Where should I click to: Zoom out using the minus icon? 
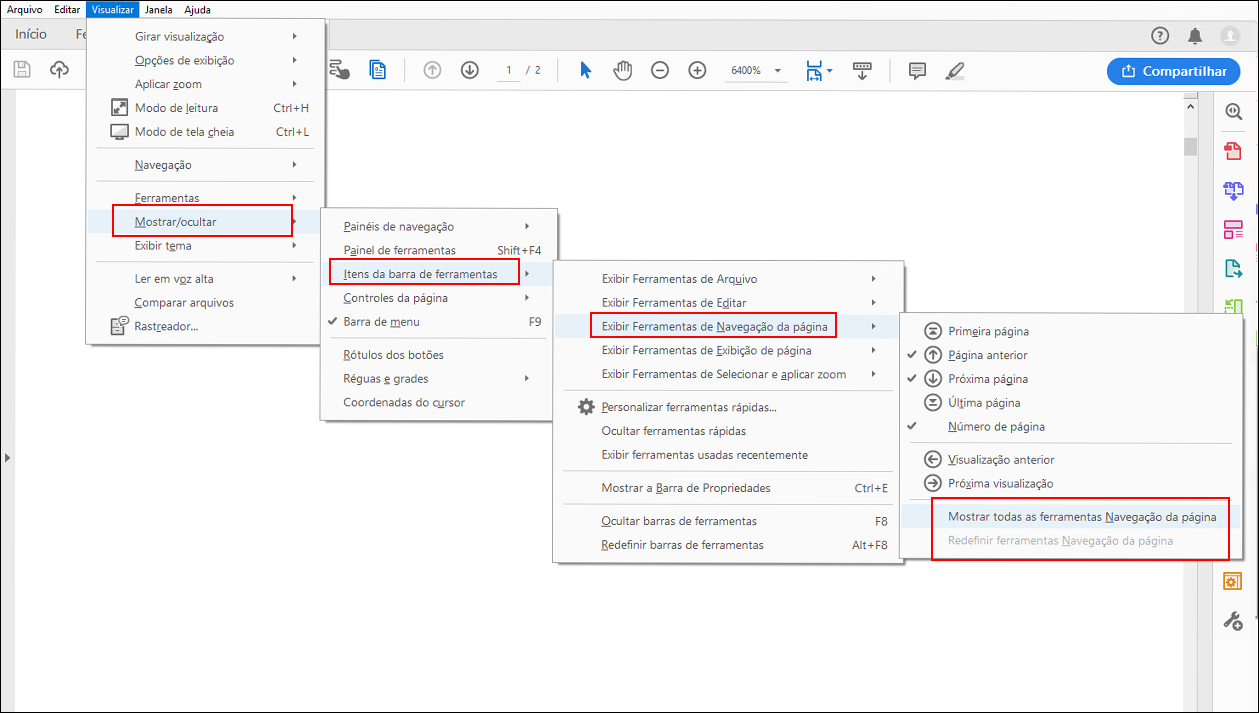tap(659, 70)
